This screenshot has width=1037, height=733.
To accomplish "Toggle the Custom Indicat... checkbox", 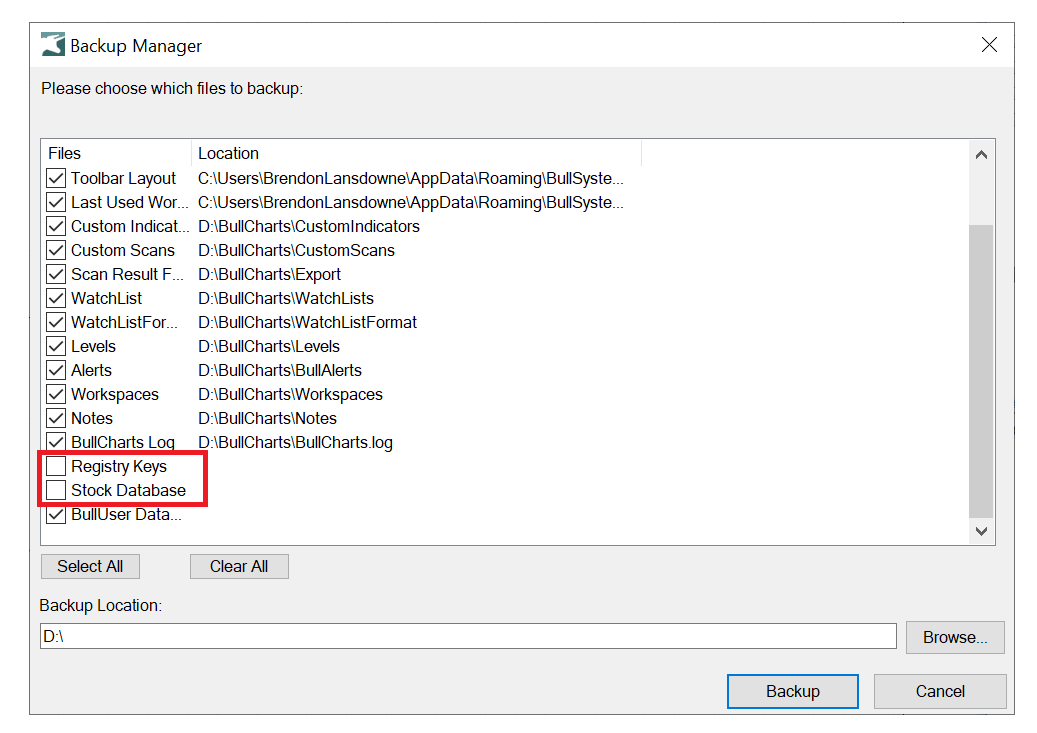I will [56, 226].
